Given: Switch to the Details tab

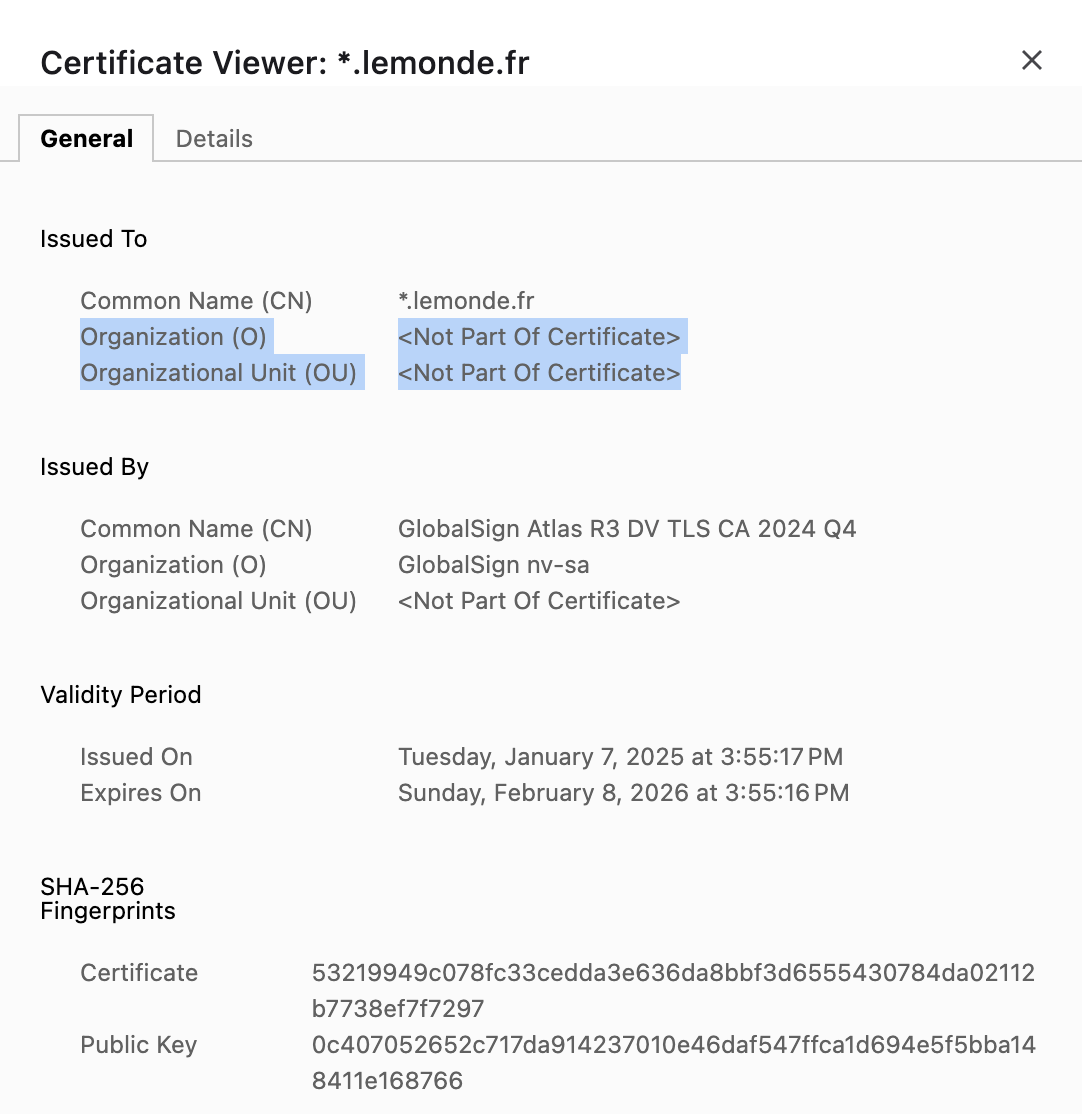Looking at the screenshot, I should coord(214,139).
